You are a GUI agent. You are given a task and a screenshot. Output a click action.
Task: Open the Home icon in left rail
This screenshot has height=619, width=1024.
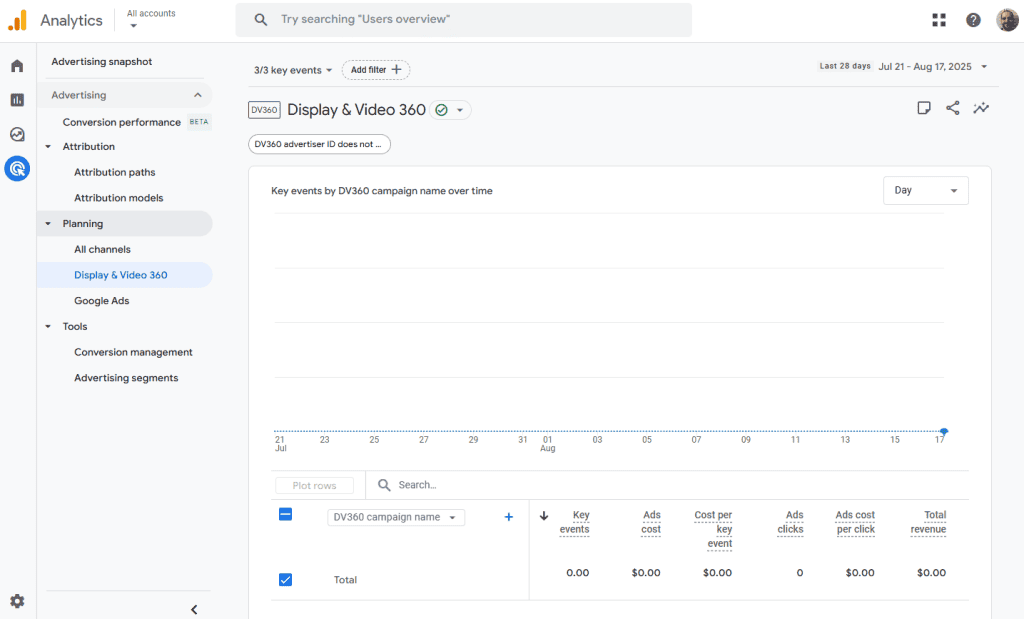[x=17, y=66]
